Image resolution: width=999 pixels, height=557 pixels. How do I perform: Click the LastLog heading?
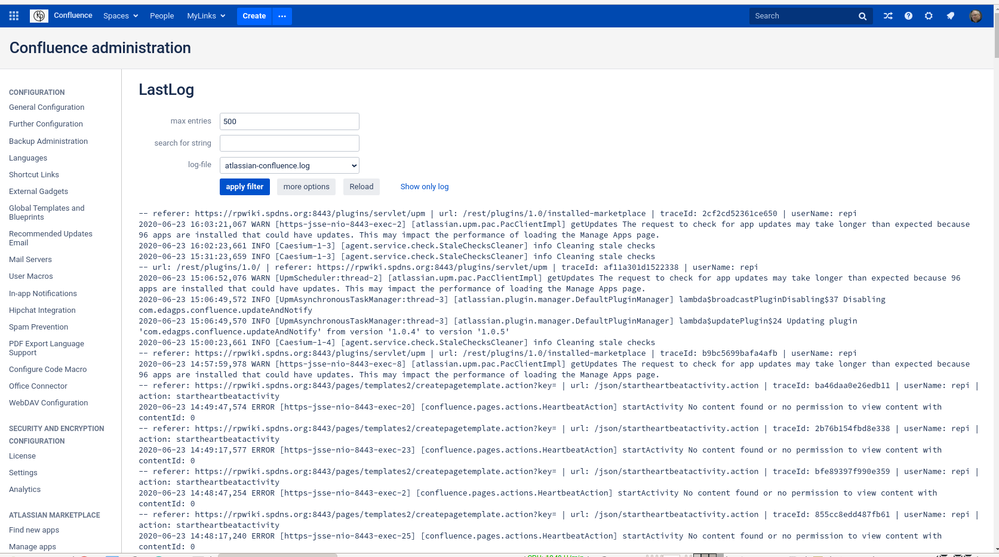click(166, 90)
